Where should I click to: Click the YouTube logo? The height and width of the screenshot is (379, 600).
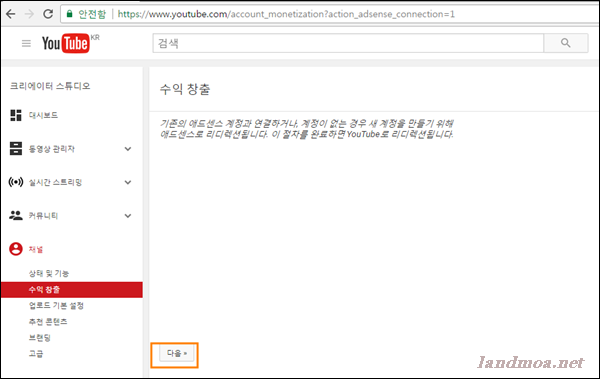[x=66, y=43]
